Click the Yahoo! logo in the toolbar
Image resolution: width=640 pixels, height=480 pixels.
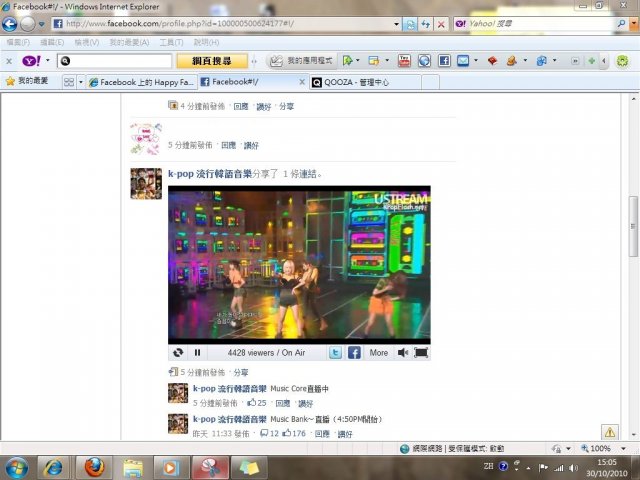click(31, 61)
